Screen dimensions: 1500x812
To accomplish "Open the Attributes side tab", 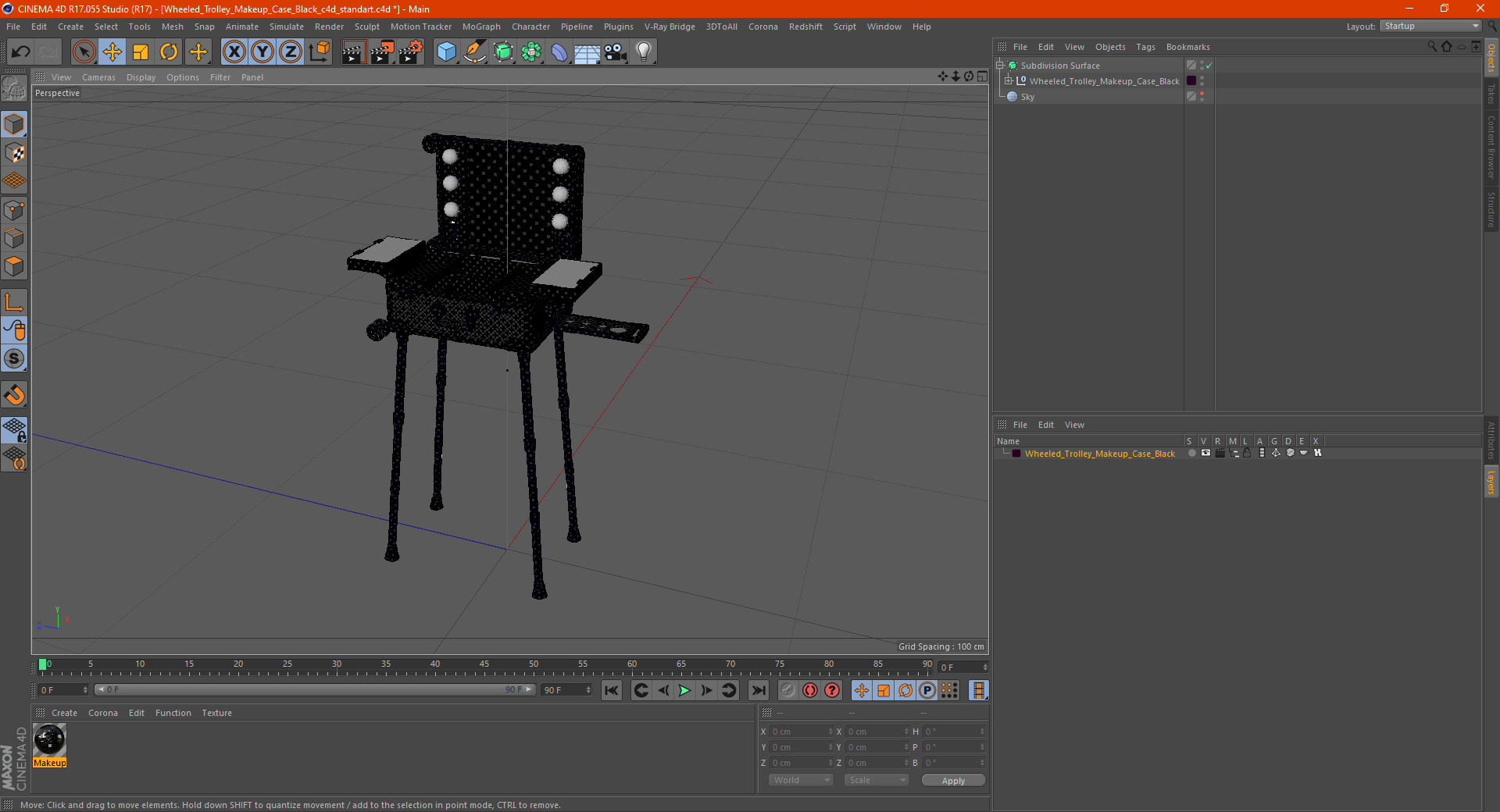I will [1491, 440].
